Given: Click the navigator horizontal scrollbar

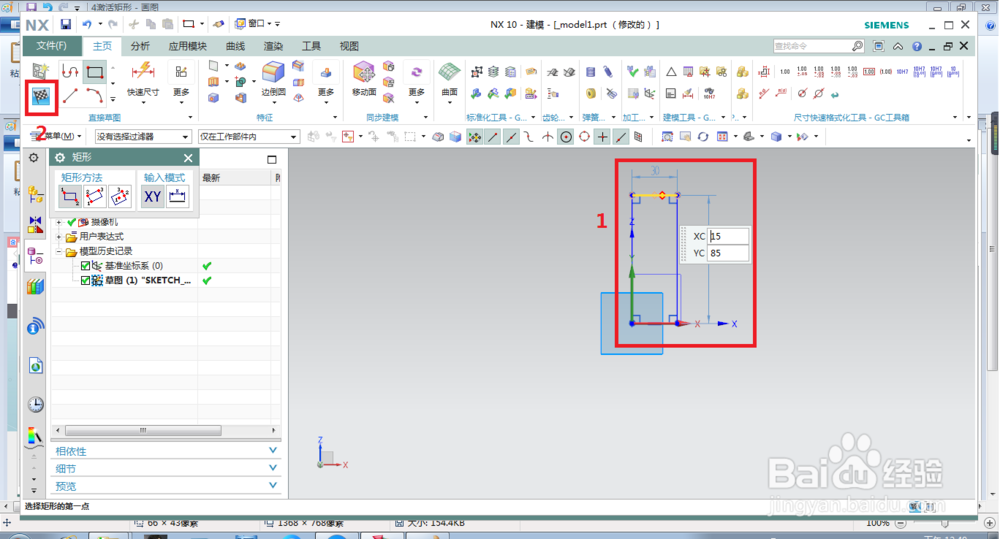Looking at the screenshot, I should coord(143,431).
